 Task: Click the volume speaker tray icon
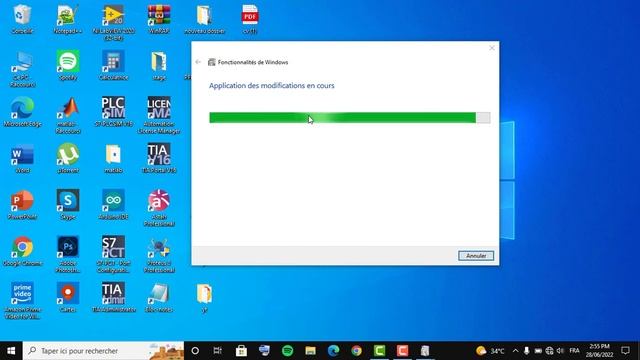click(560, 351)
